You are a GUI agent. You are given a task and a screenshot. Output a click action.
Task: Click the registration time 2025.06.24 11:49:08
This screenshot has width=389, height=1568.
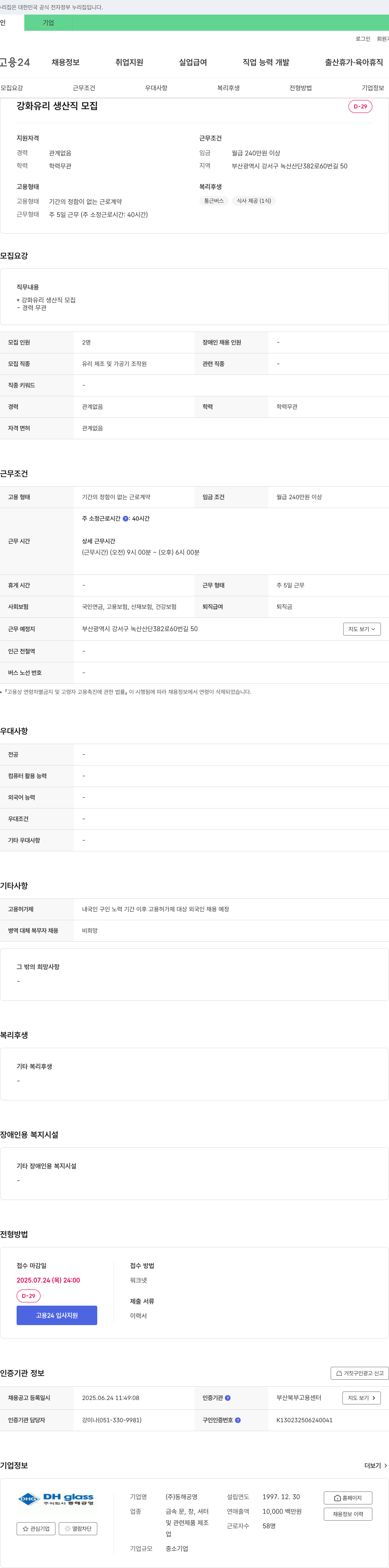[x=111, y=1398]
